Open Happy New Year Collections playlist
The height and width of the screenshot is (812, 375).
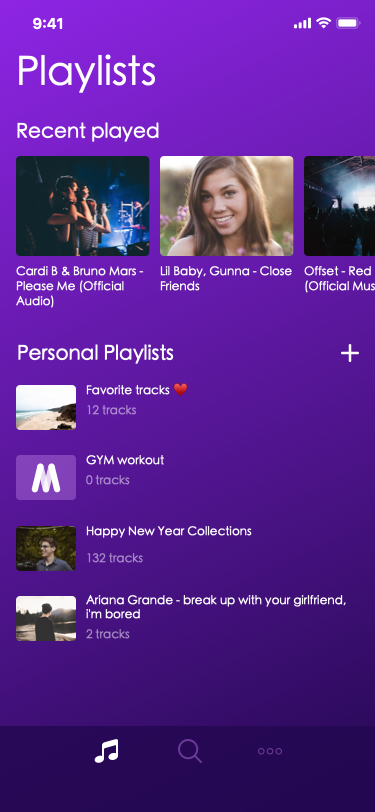188,548
